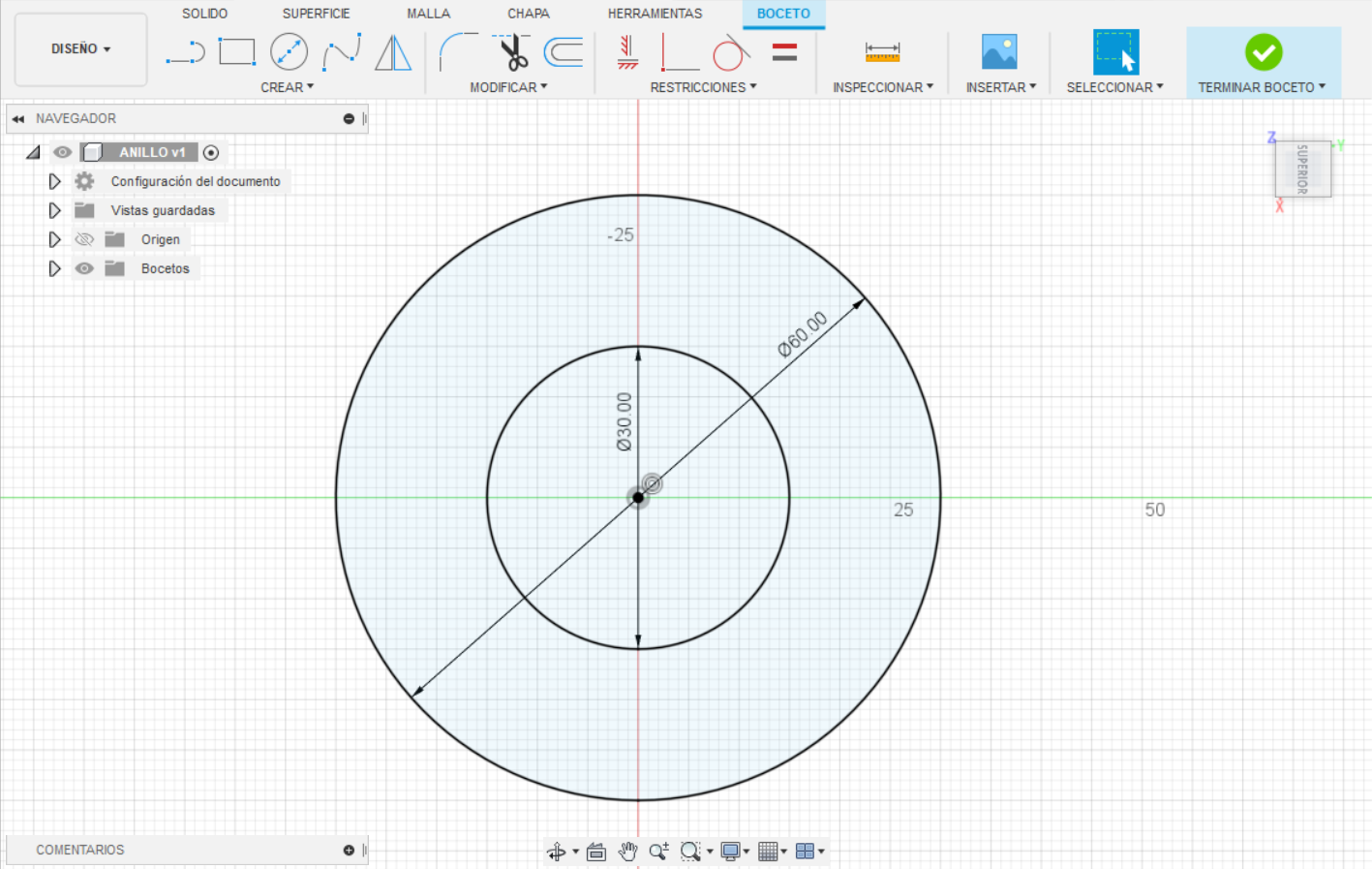Open the INSPECCIONAR dropdown menu

click(x=883, y=87)
